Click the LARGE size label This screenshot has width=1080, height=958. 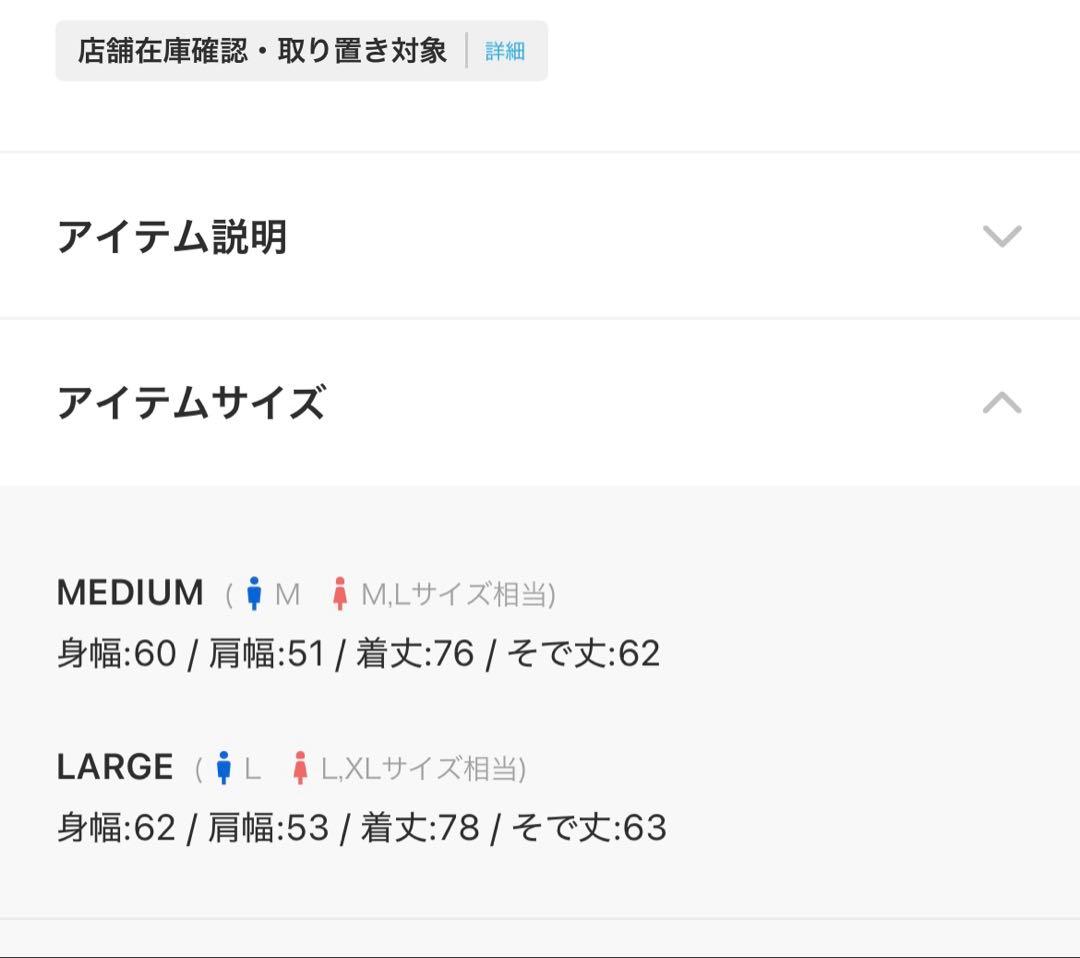click(x=115, y=767)
